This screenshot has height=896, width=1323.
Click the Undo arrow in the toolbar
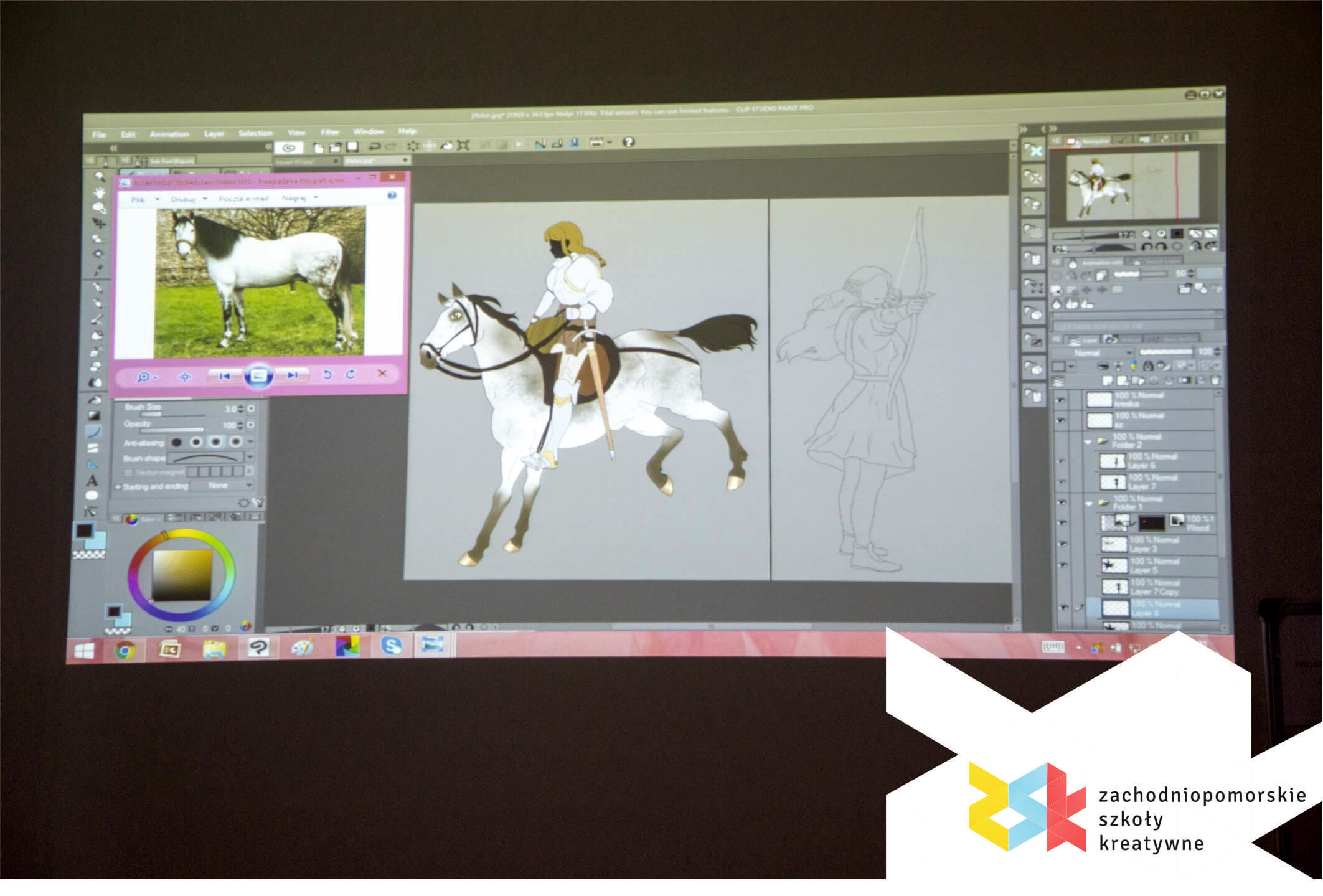[x=374, y=146]
